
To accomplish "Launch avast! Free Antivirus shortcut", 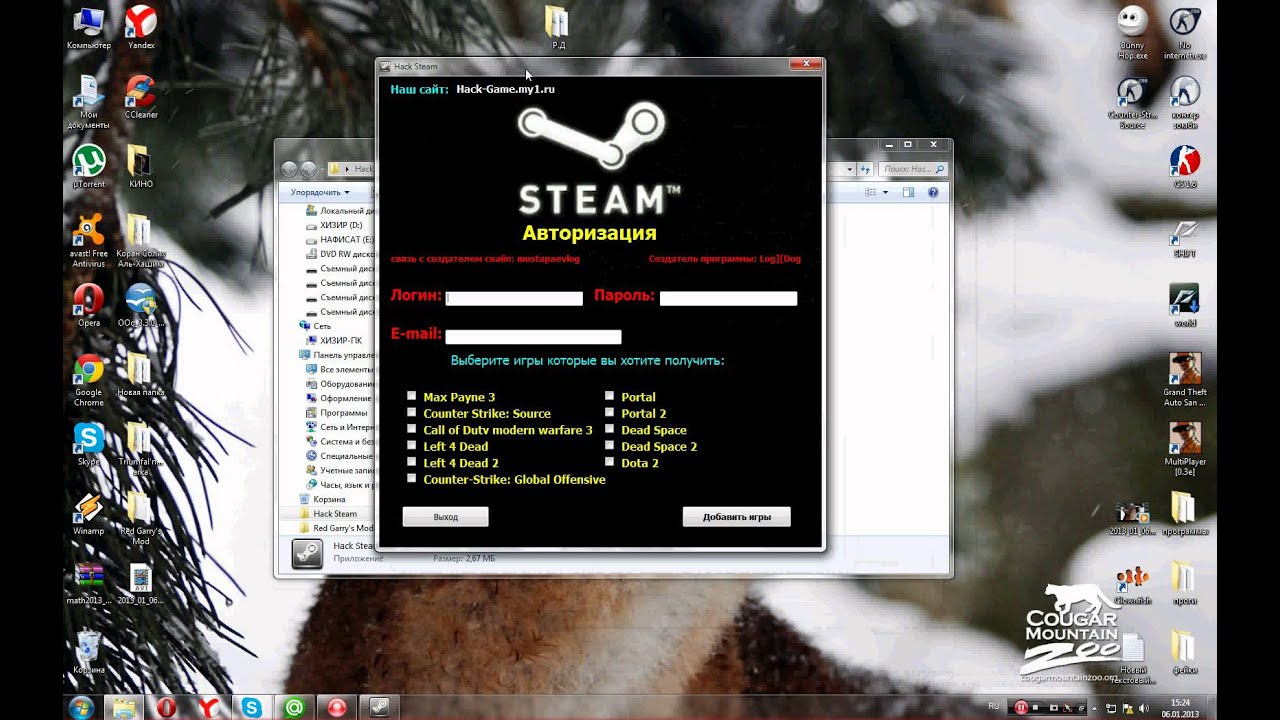I will 88,242.
